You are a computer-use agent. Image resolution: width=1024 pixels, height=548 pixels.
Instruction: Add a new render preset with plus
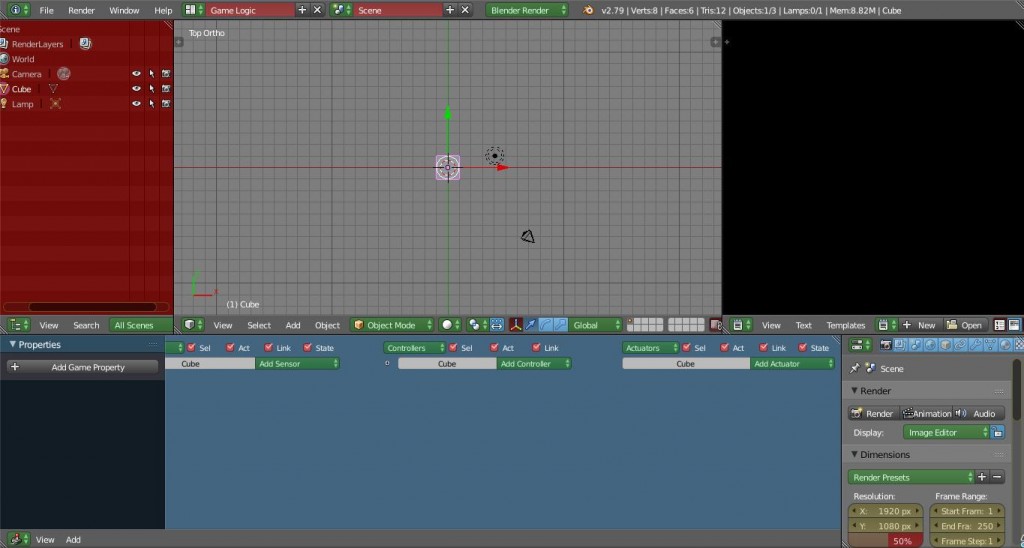click(x=982, y=478)
